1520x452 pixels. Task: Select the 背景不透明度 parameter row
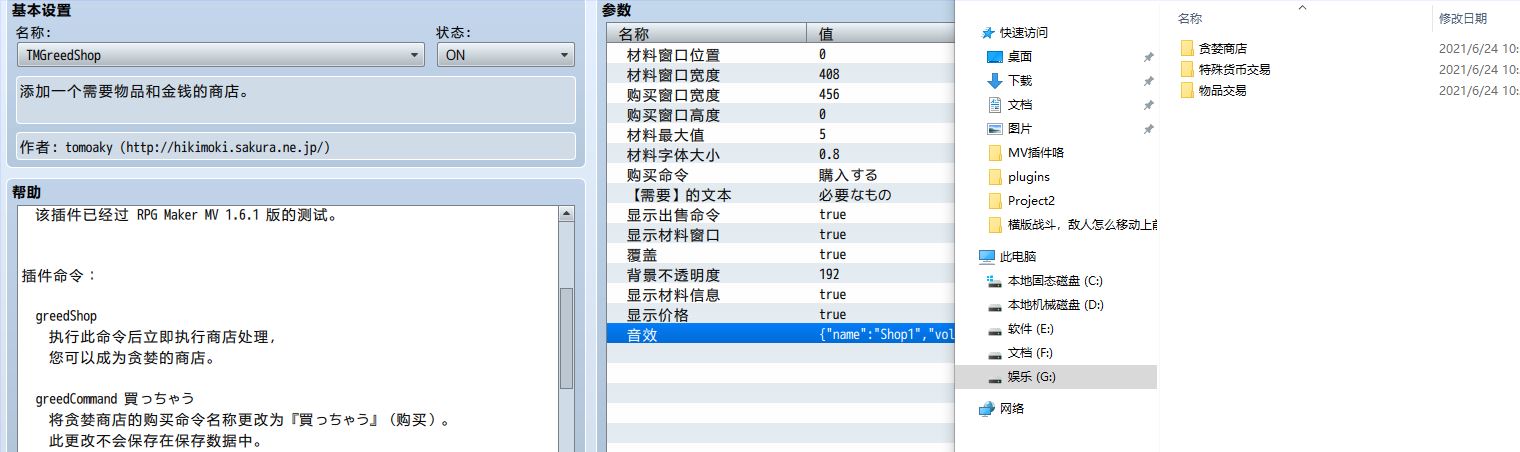coord(781,275)
